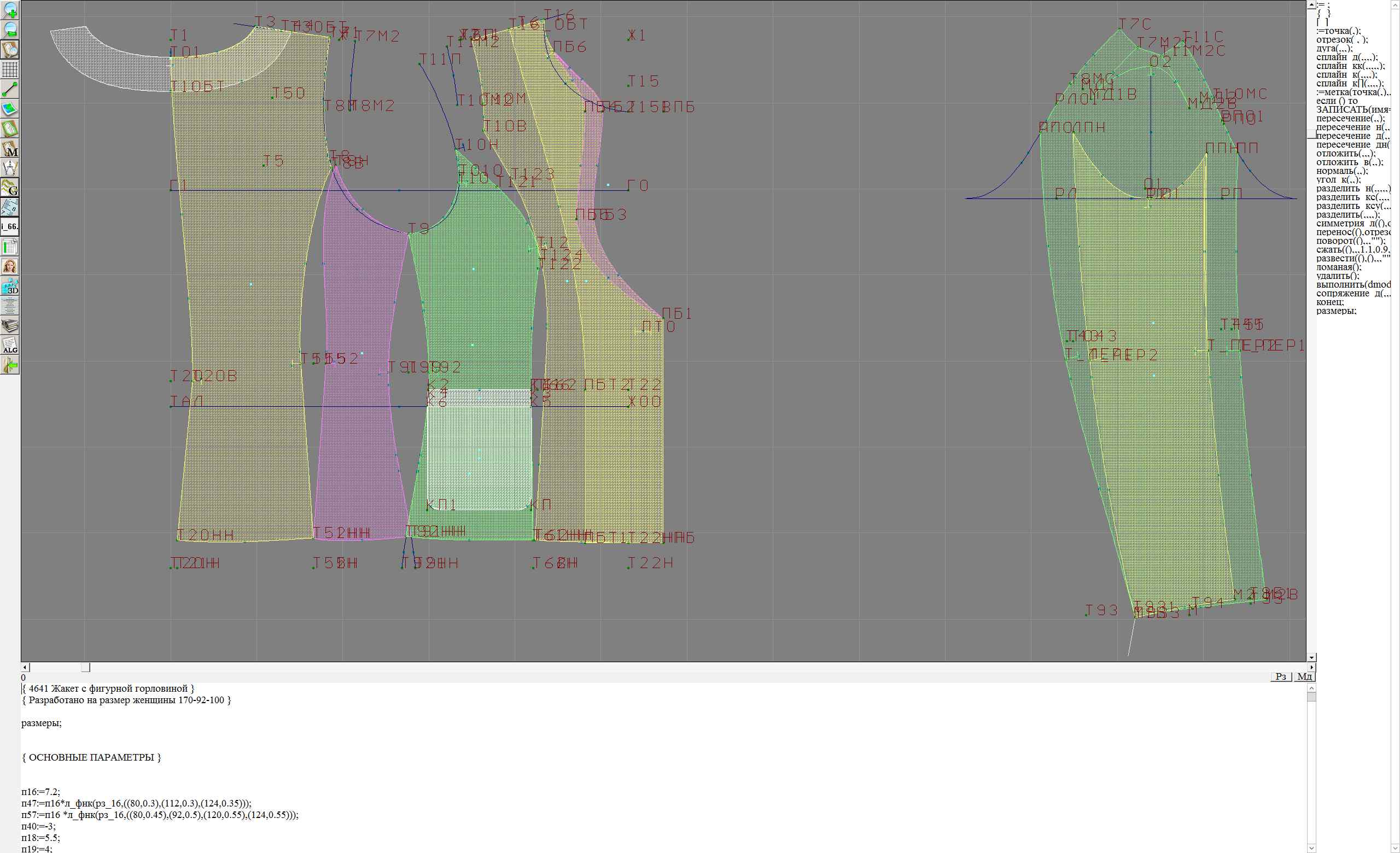The width and height of the screenshot is (1400, 853).
Task: Click the ALG algorithm icon
Action: (x=10, y=345)
